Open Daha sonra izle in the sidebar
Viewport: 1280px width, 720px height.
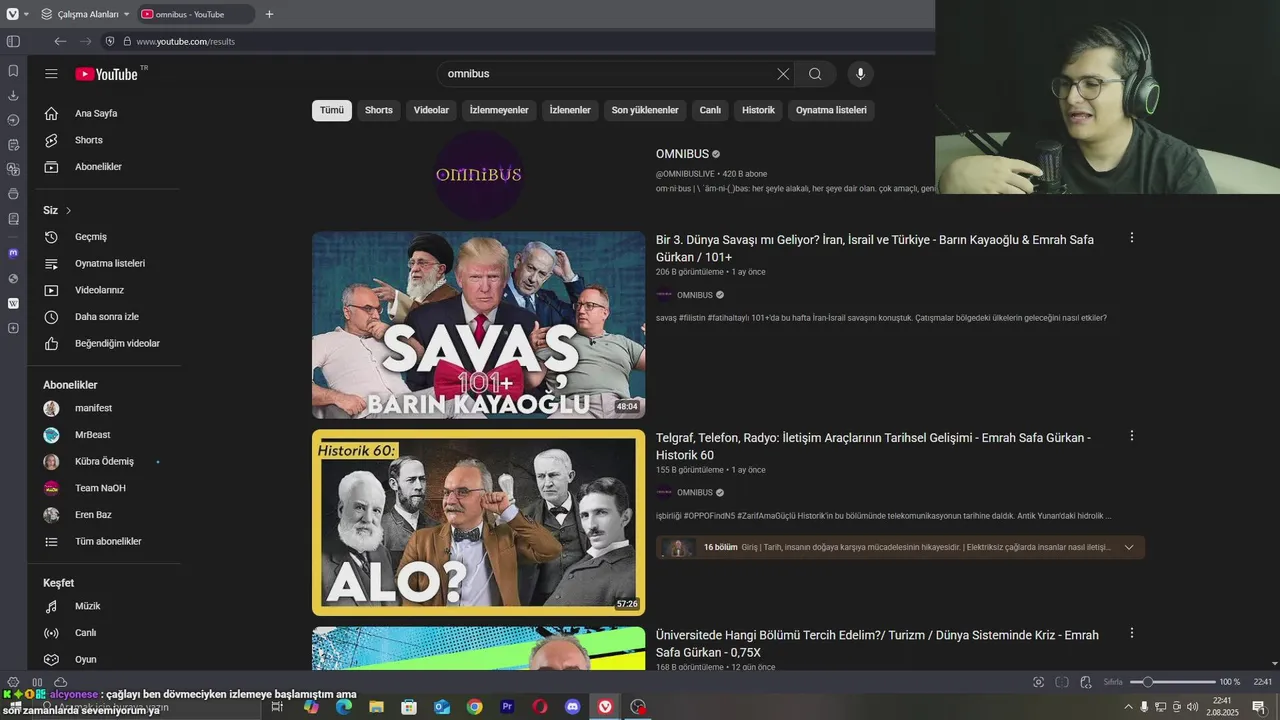click(x=108, y=317)
